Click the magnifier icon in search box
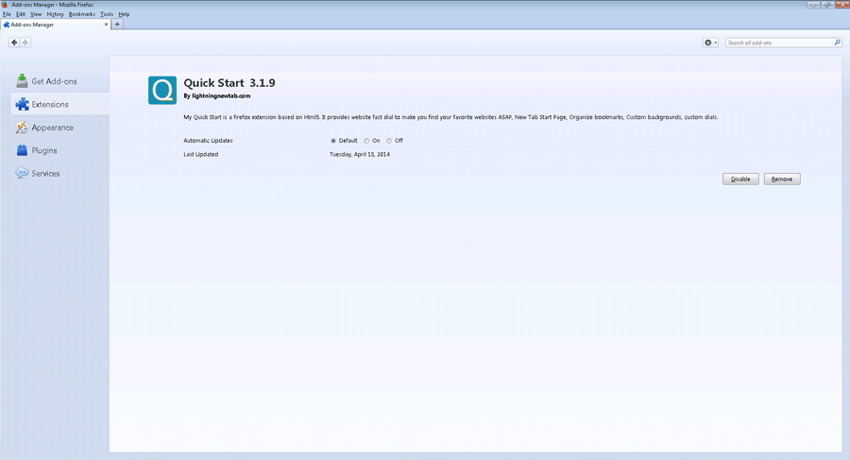 click(x=837, y=43)
